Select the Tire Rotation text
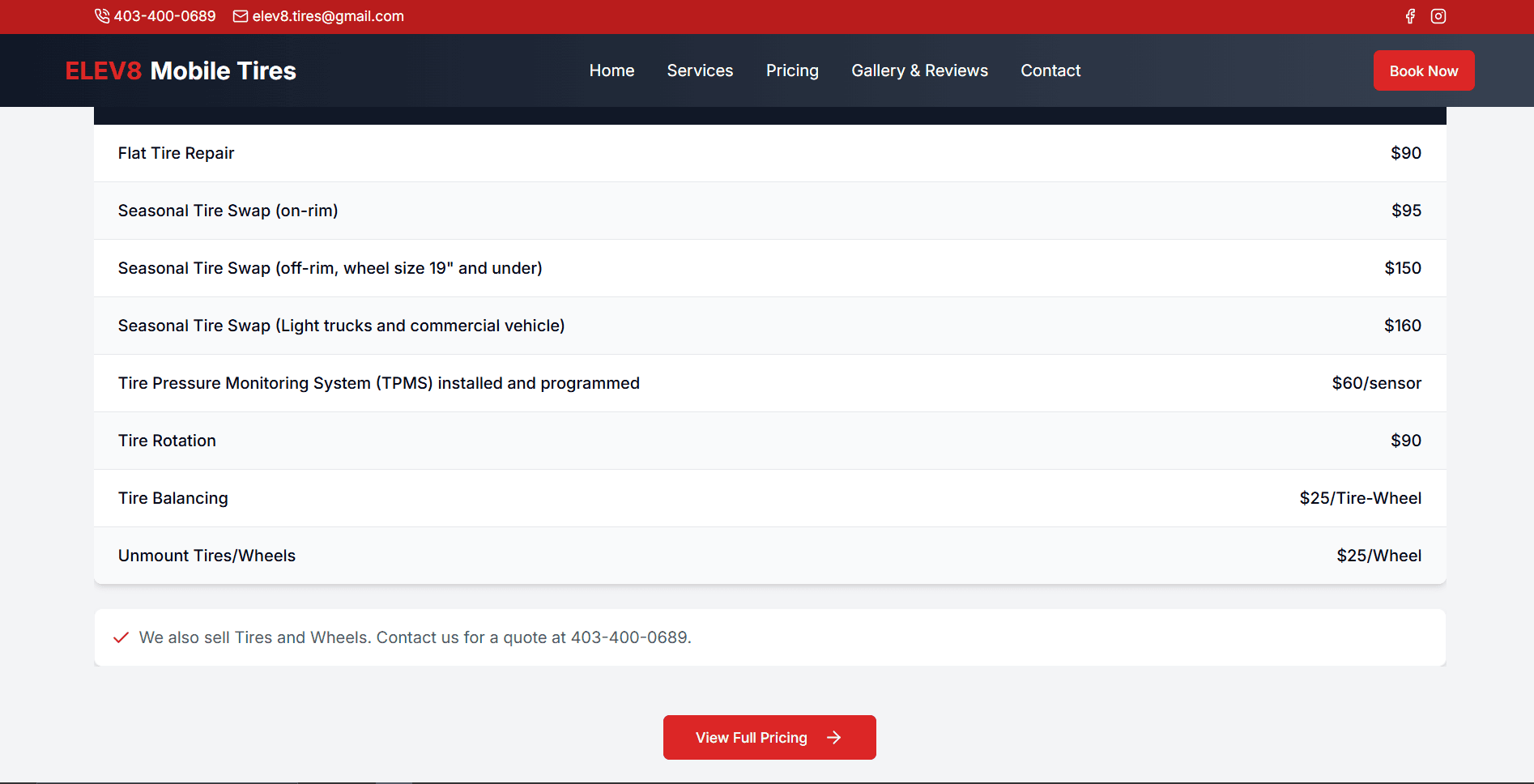This screenshot has height=784, width=1534. (167, 441)
